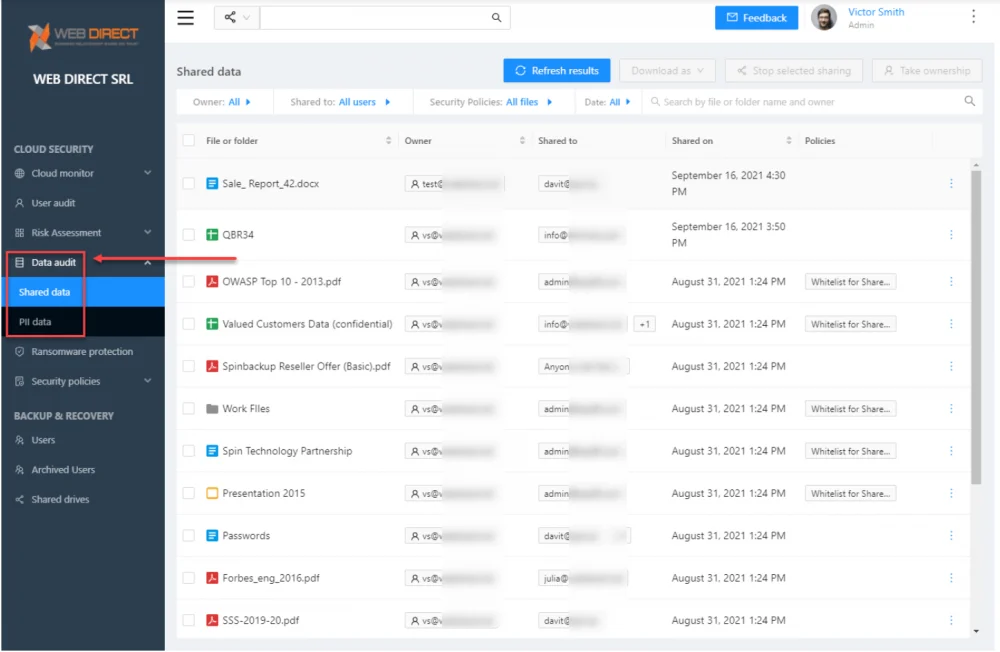The width and height of the screenshot is (1000, 652).
Task: Click Whitelist for Share policy on OWASP row
Action: click(850, 282)
